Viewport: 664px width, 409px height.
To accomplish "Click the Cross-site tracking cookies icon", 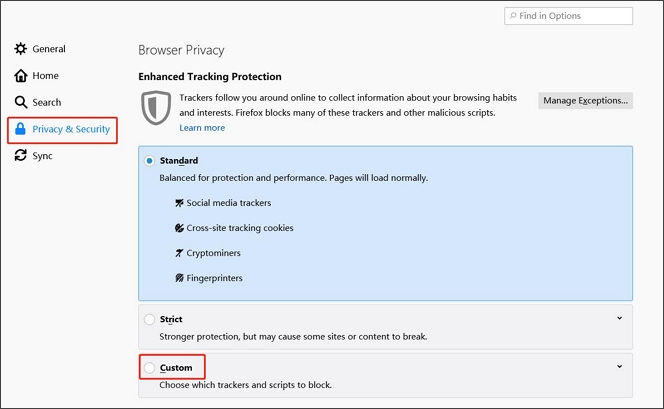I will pyautogui.click(x=179, y=228).
